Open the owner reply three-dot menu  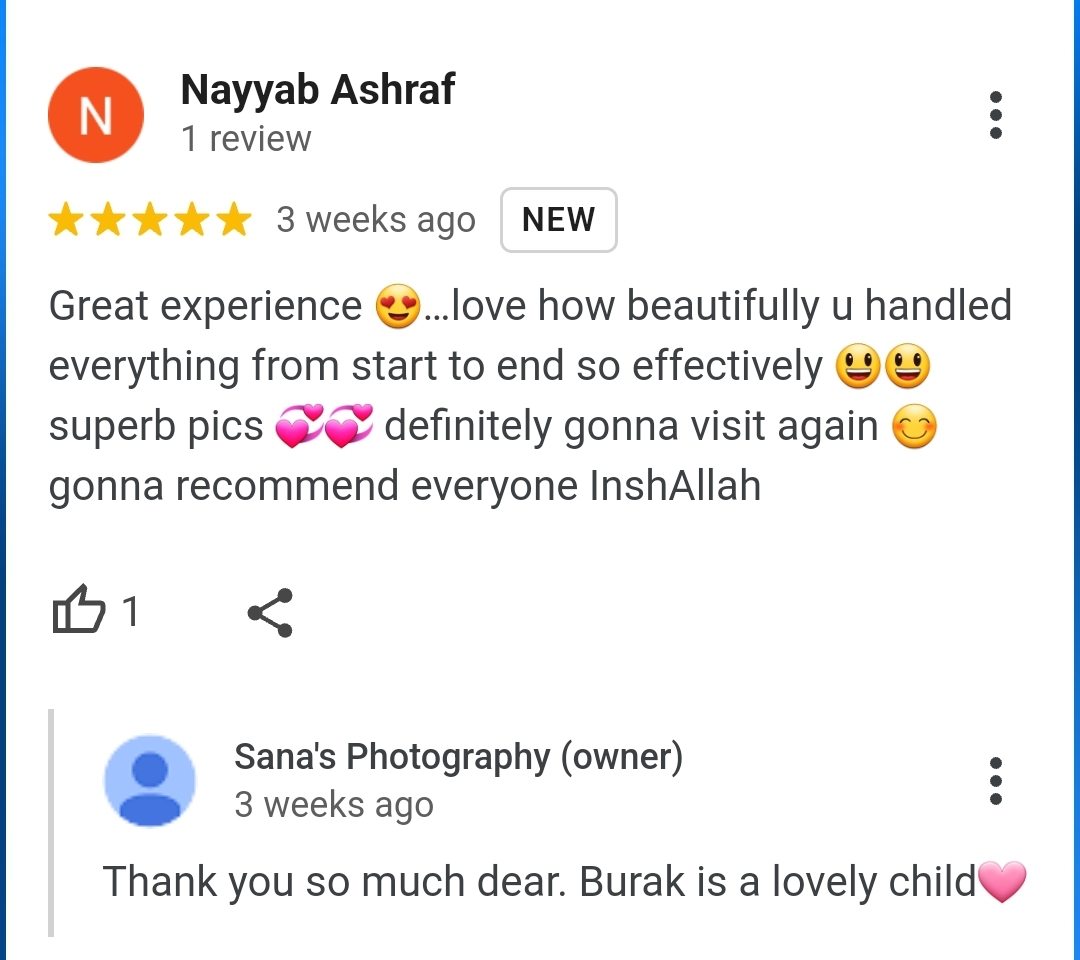[x=995, y=781]
